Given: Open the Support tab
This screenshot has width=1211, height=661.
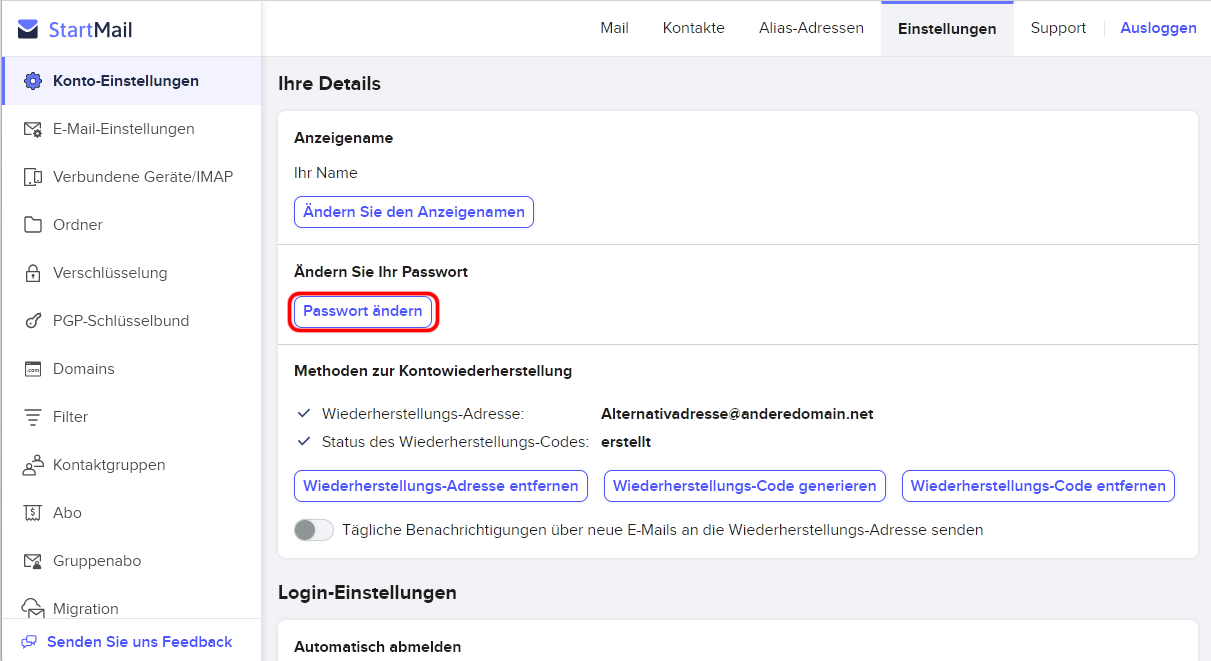Looking at the screenshot, I should (1058, 28).
